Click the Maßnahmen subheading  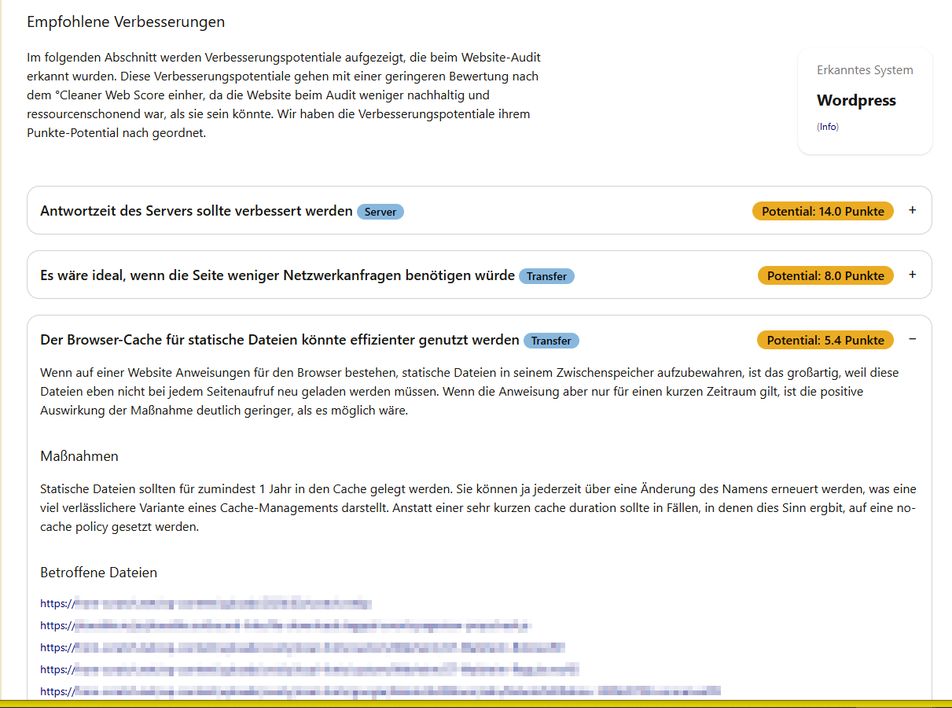click(x=79, y=456)
